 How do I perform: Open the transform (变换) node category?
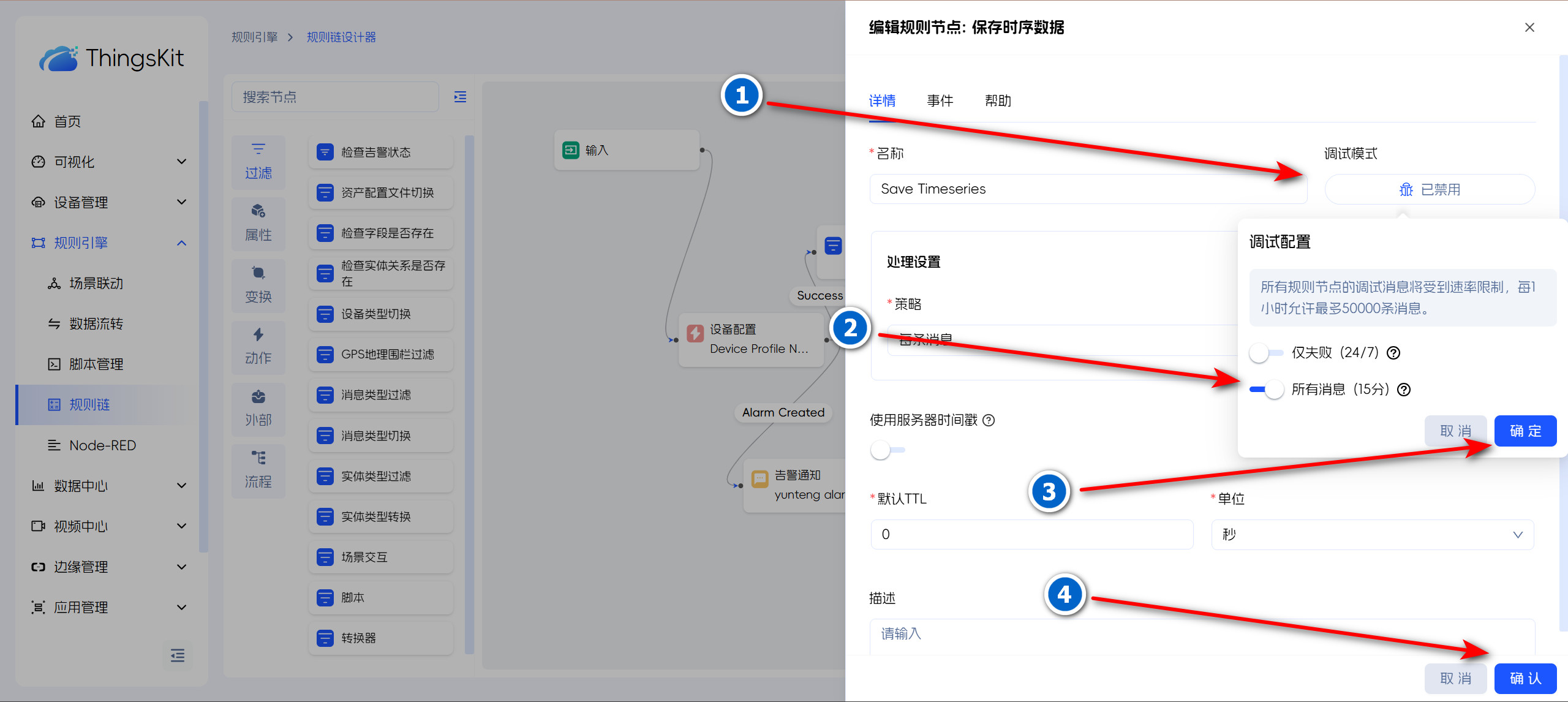tap(258, 273)
